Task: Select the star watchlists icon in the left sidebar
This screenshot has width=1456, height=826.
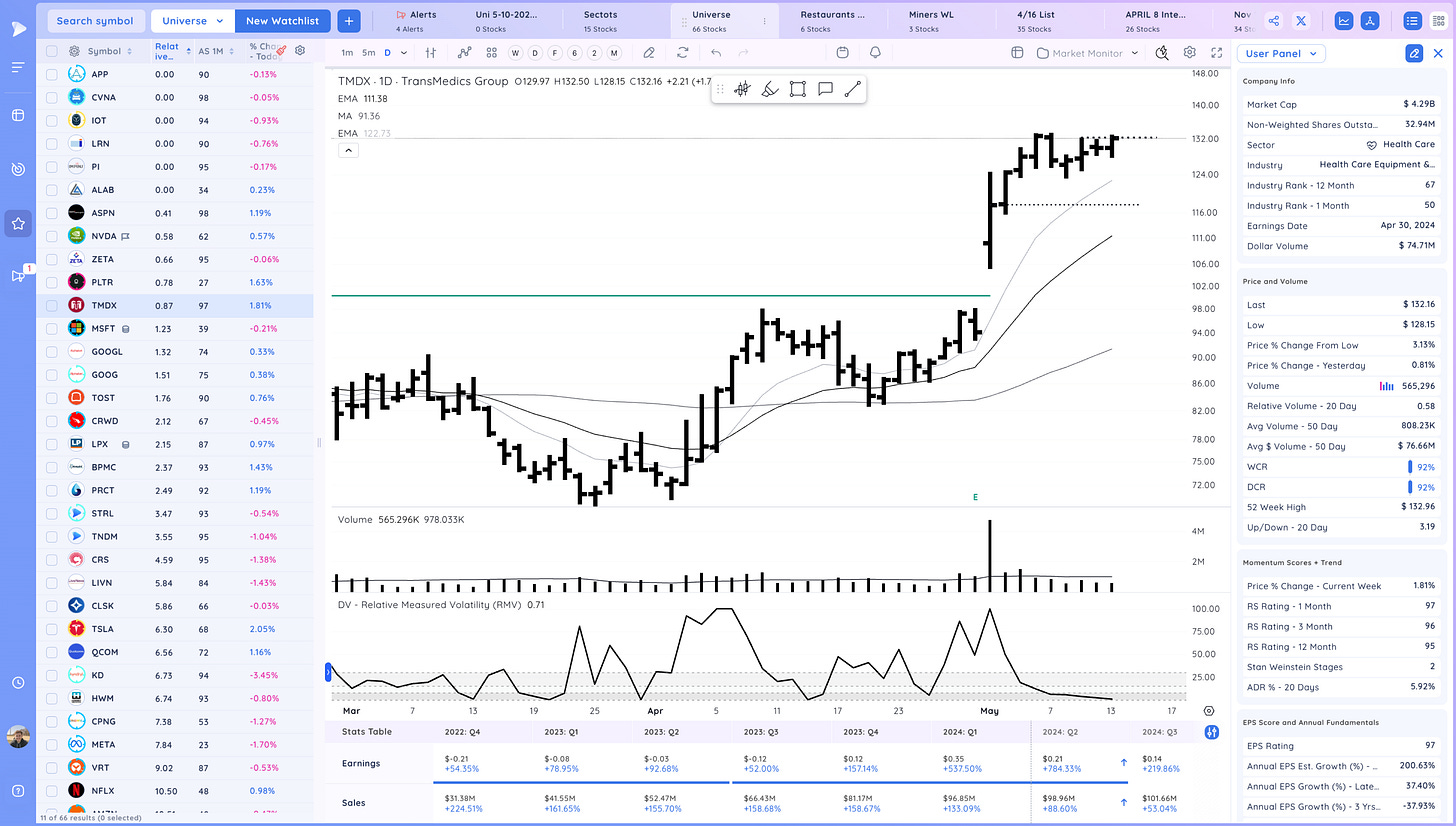Action: click(x=18, y=224)
